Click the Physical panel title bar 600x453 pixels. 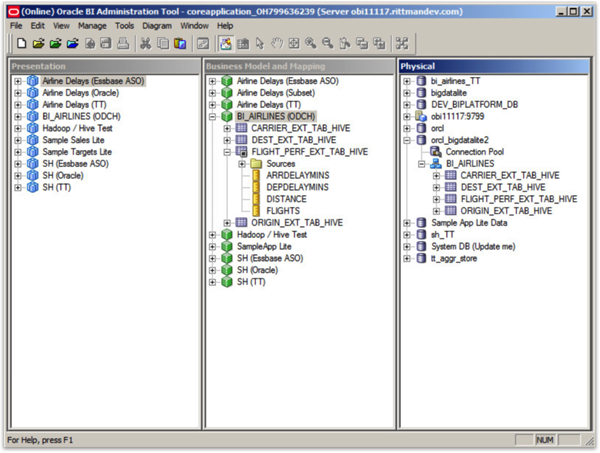[x=494, y=67]
